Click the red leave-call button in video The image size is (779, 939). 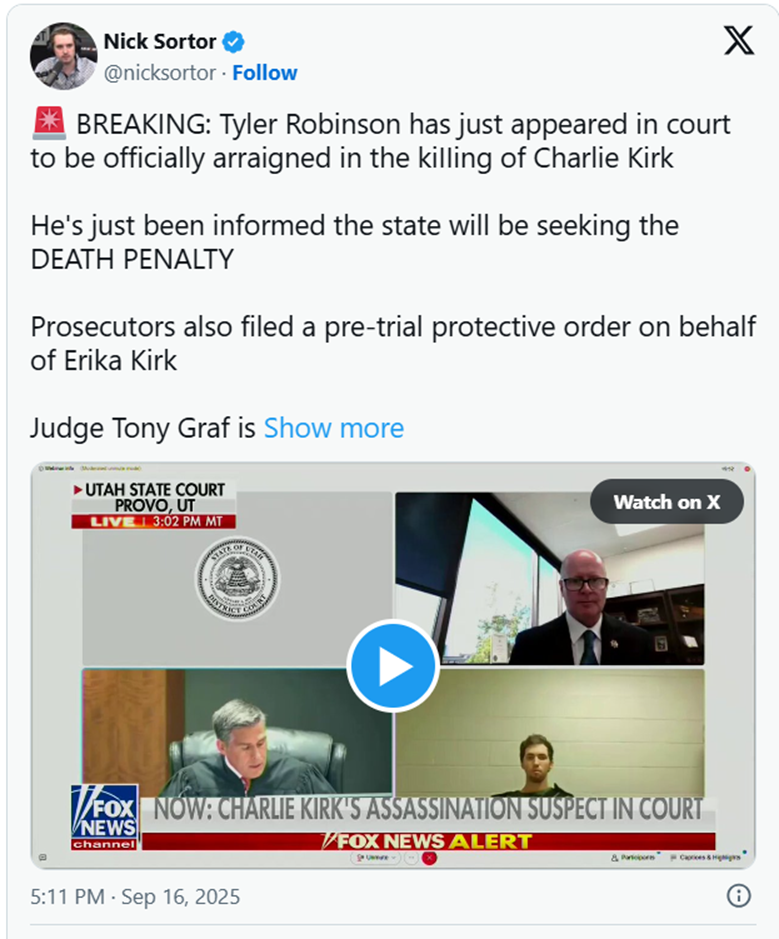429,858
